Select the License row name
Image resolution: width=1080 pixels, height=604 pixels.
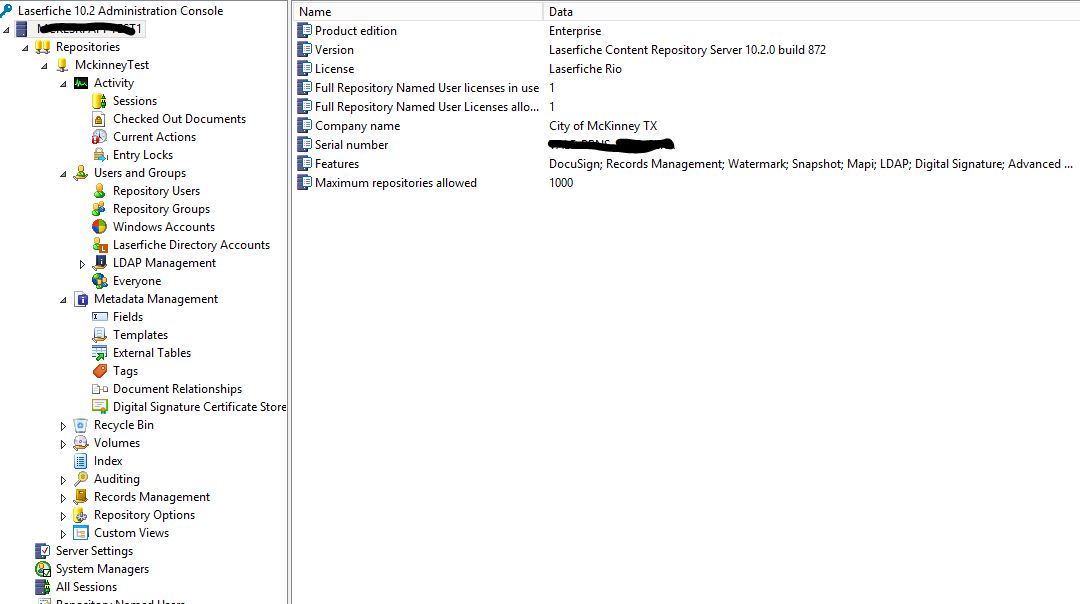point(334,69)
